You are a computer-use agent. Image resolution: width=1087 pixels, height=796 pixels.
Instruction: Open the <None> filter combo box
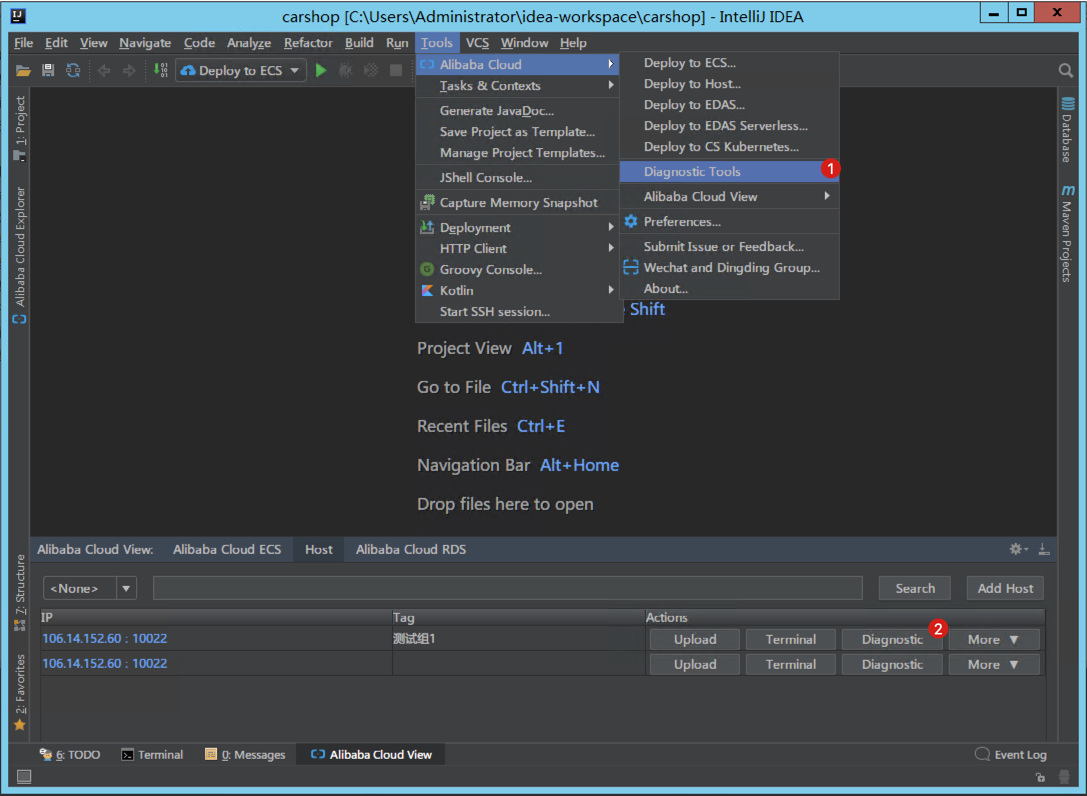[x=89, y=588]
